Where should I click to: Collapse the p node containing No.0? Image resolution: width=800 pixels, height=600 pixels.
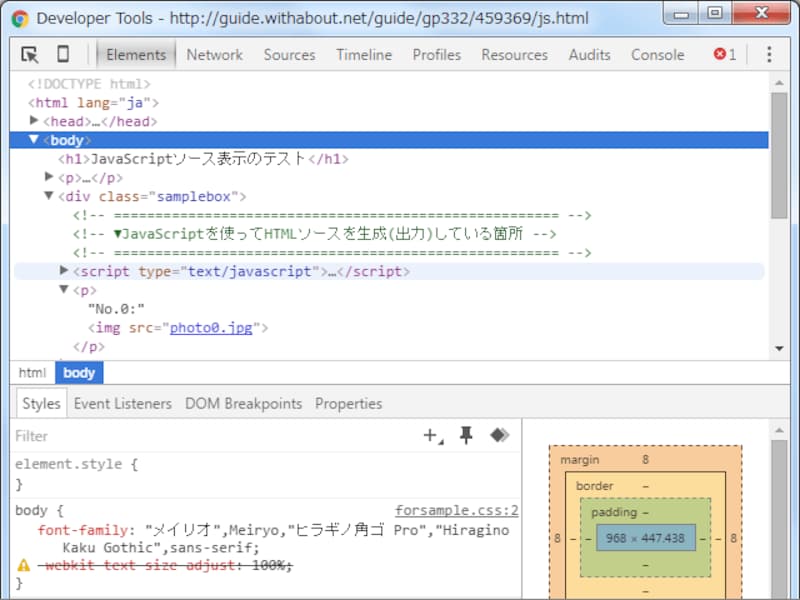point(64,289)
